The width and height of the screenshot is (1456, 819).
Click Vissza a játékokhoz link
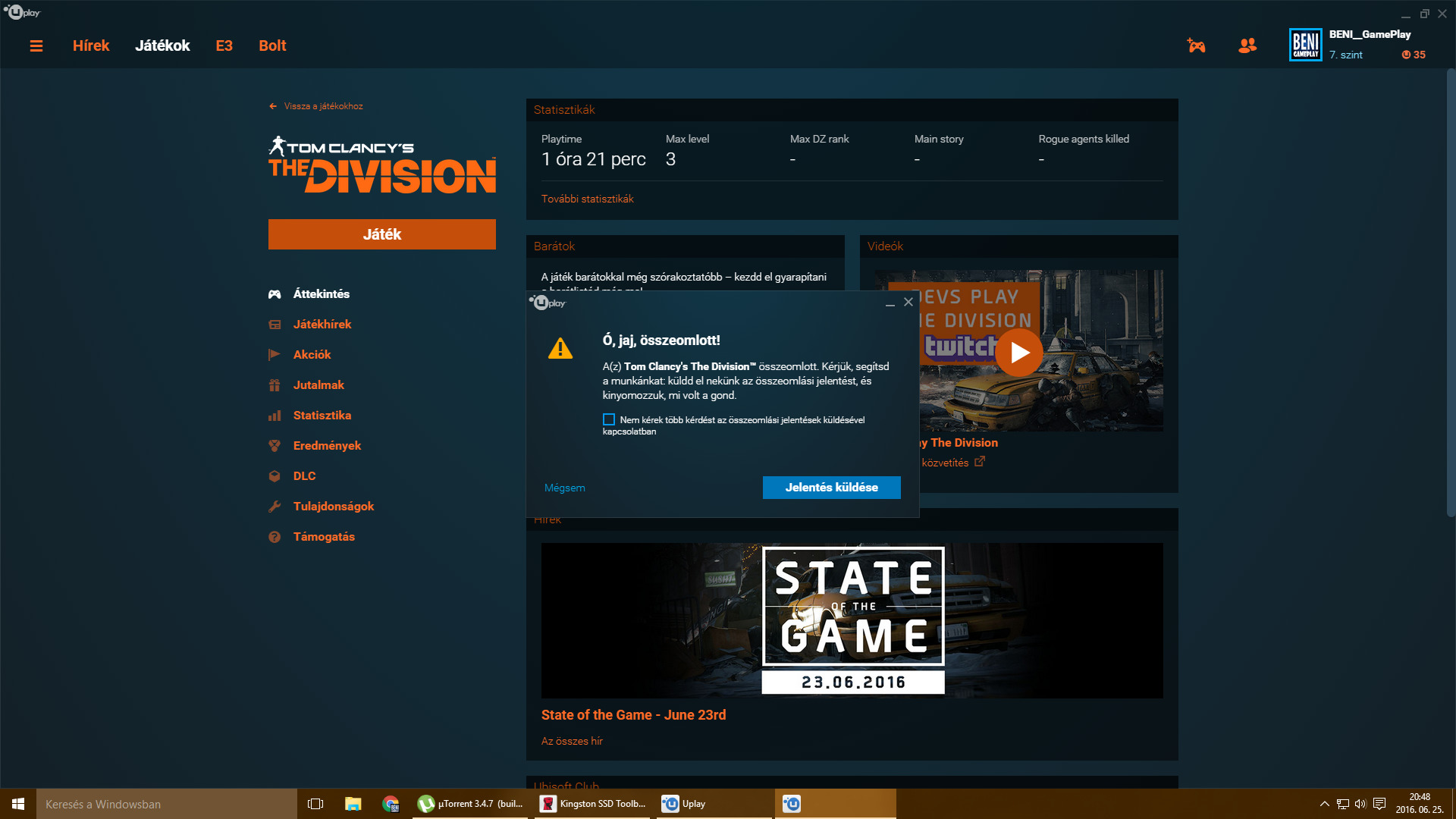(x=324, y=106)
